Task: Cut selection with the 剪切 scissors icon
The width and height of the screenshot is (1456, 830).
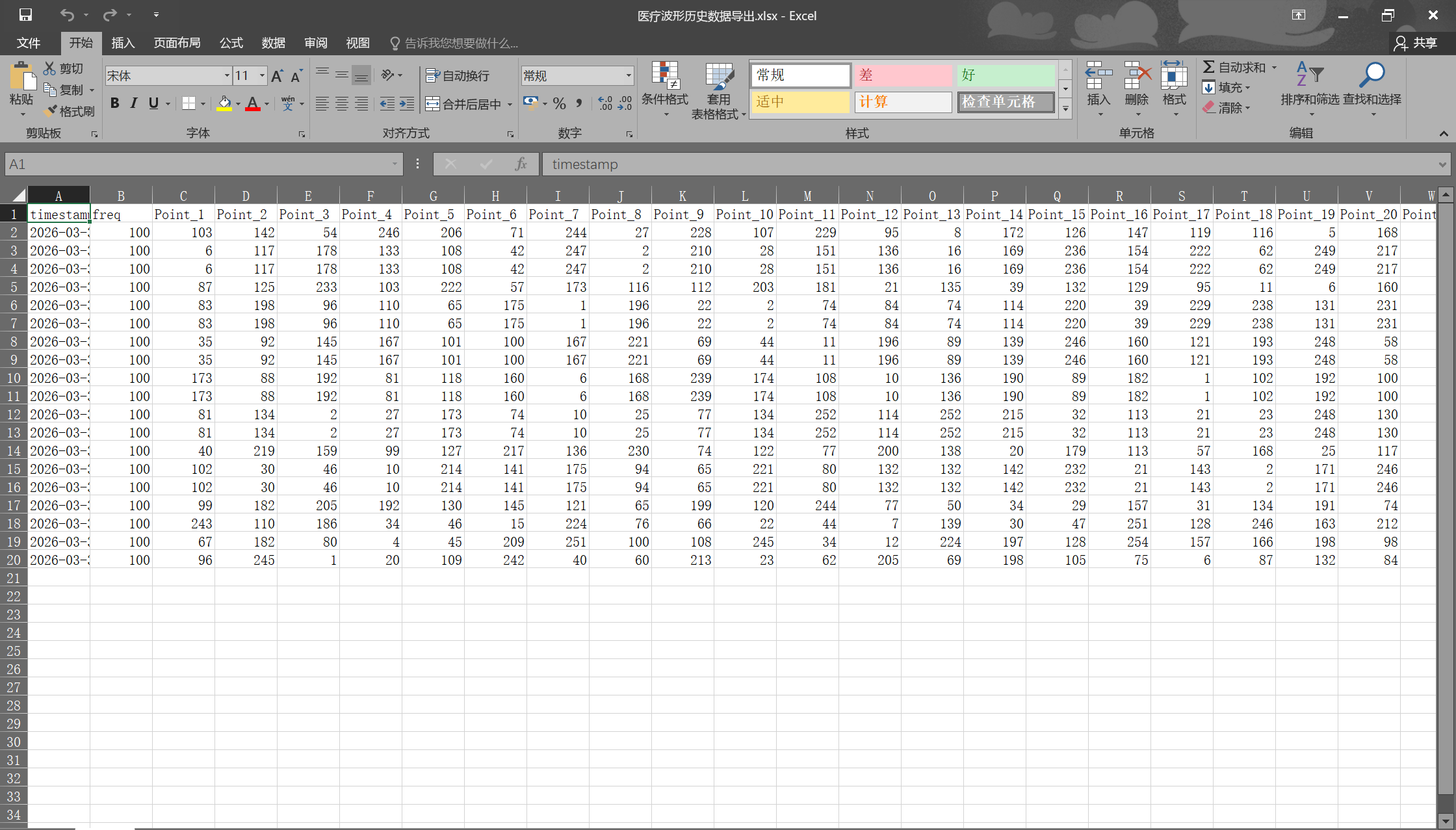Action: 49,68
